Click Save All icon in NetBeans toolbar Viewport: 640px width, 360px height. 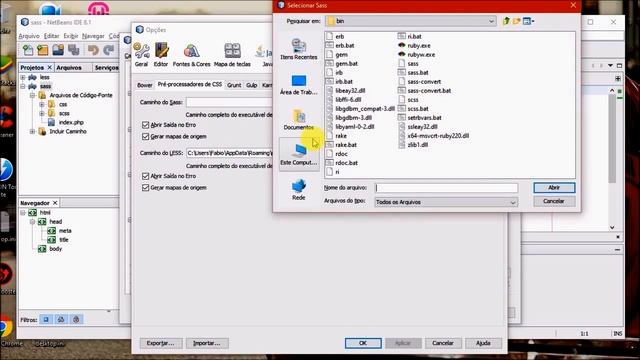[73, 50]
